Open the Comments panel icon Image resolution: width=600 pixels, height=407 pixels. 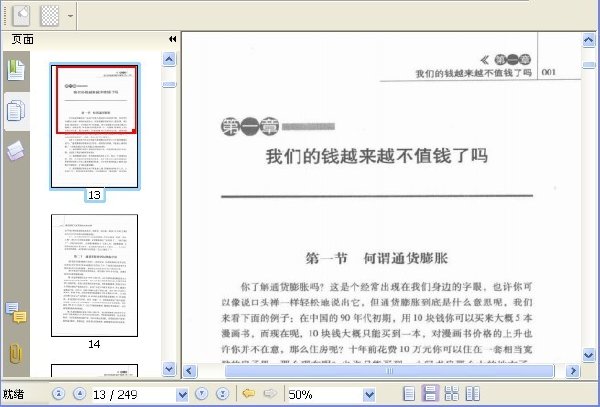coord(16,313)
